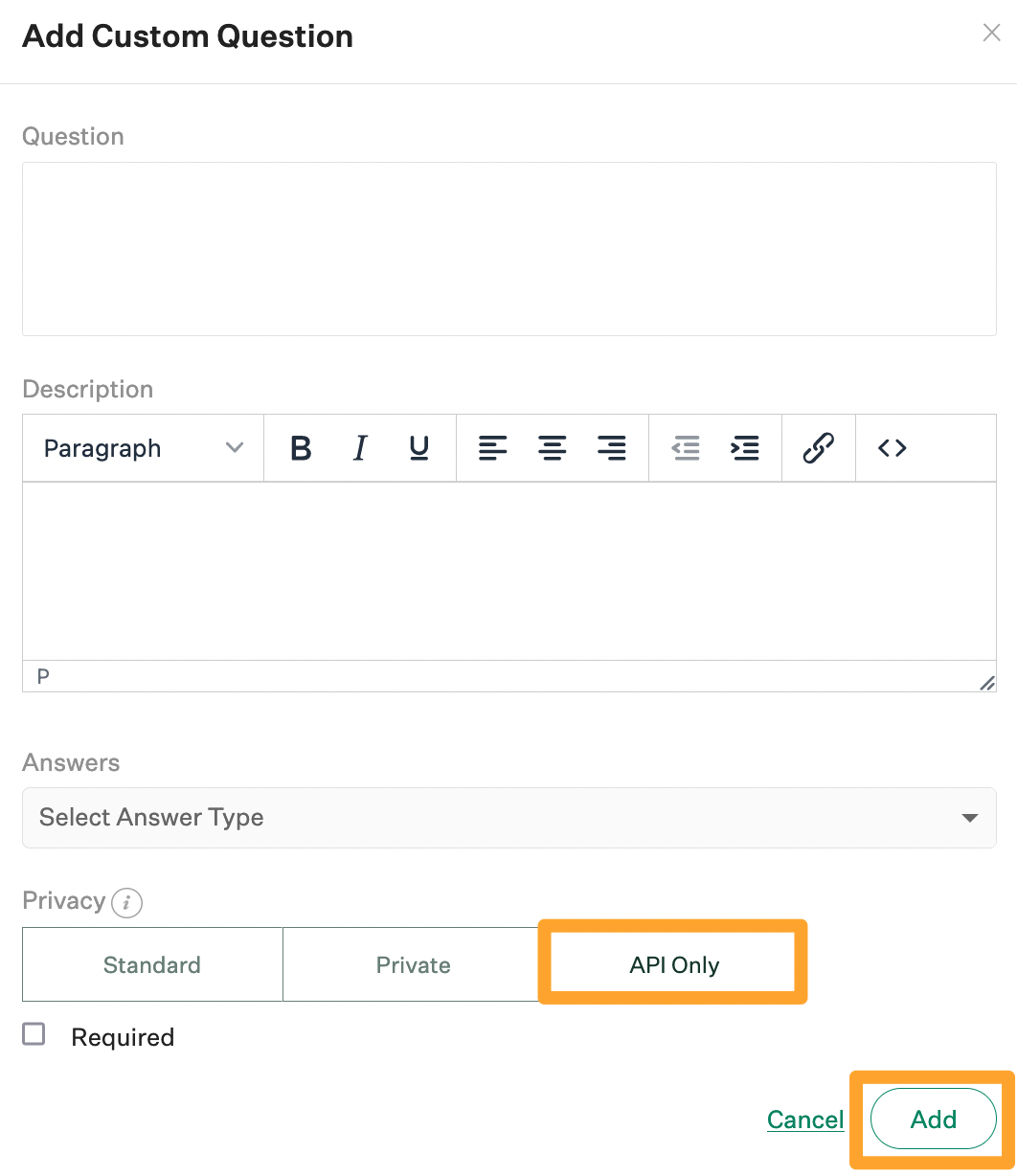Check the Required checkbox
Screen dimensions: 1017x1176
point(34,1034)
